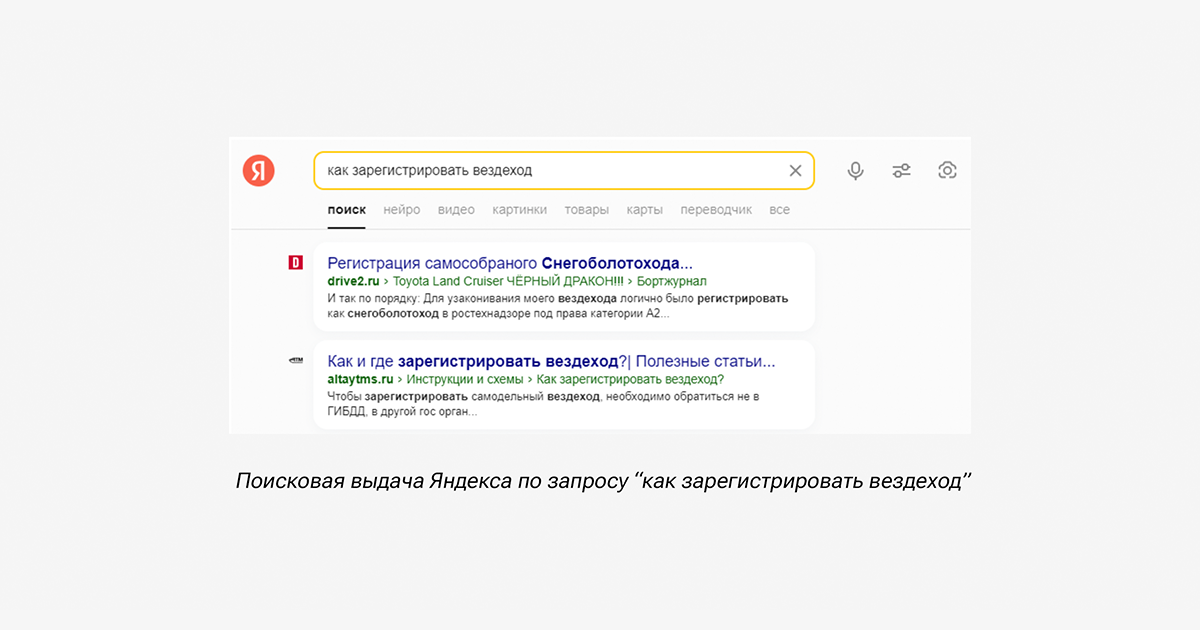Open the 'товары' tab
The image size is (1200, 630).
(x=586, y=210)
